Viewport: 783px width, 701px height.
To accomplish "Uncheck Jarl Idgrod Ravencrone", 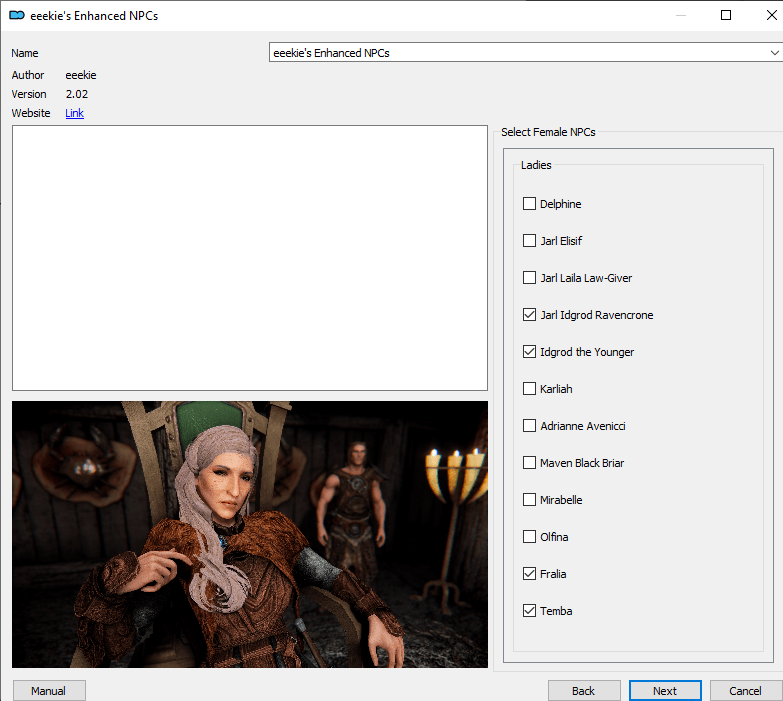I will point(529,315).
